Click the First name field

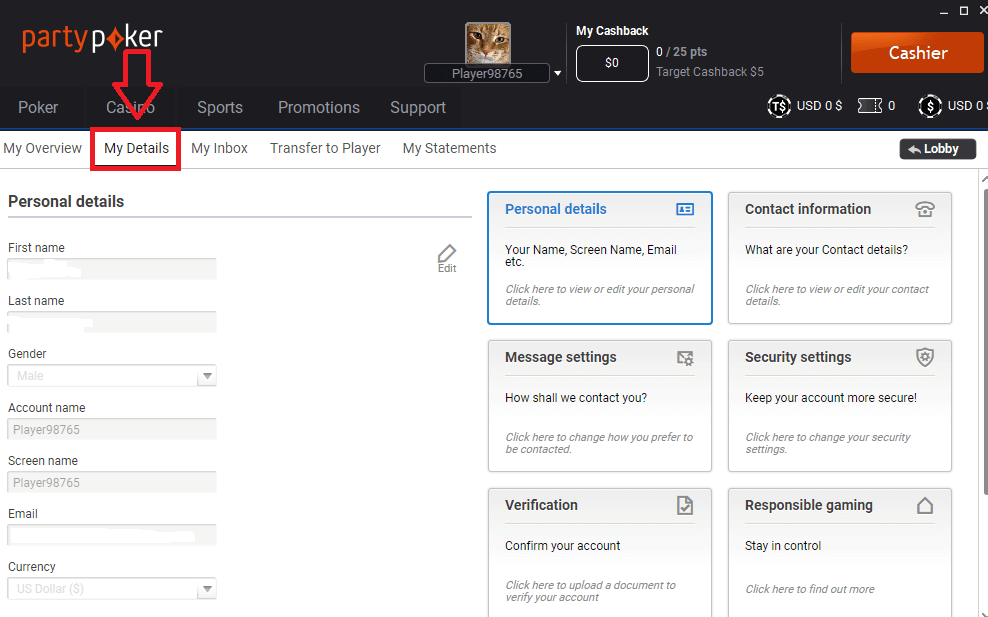(x=112, y=269)
